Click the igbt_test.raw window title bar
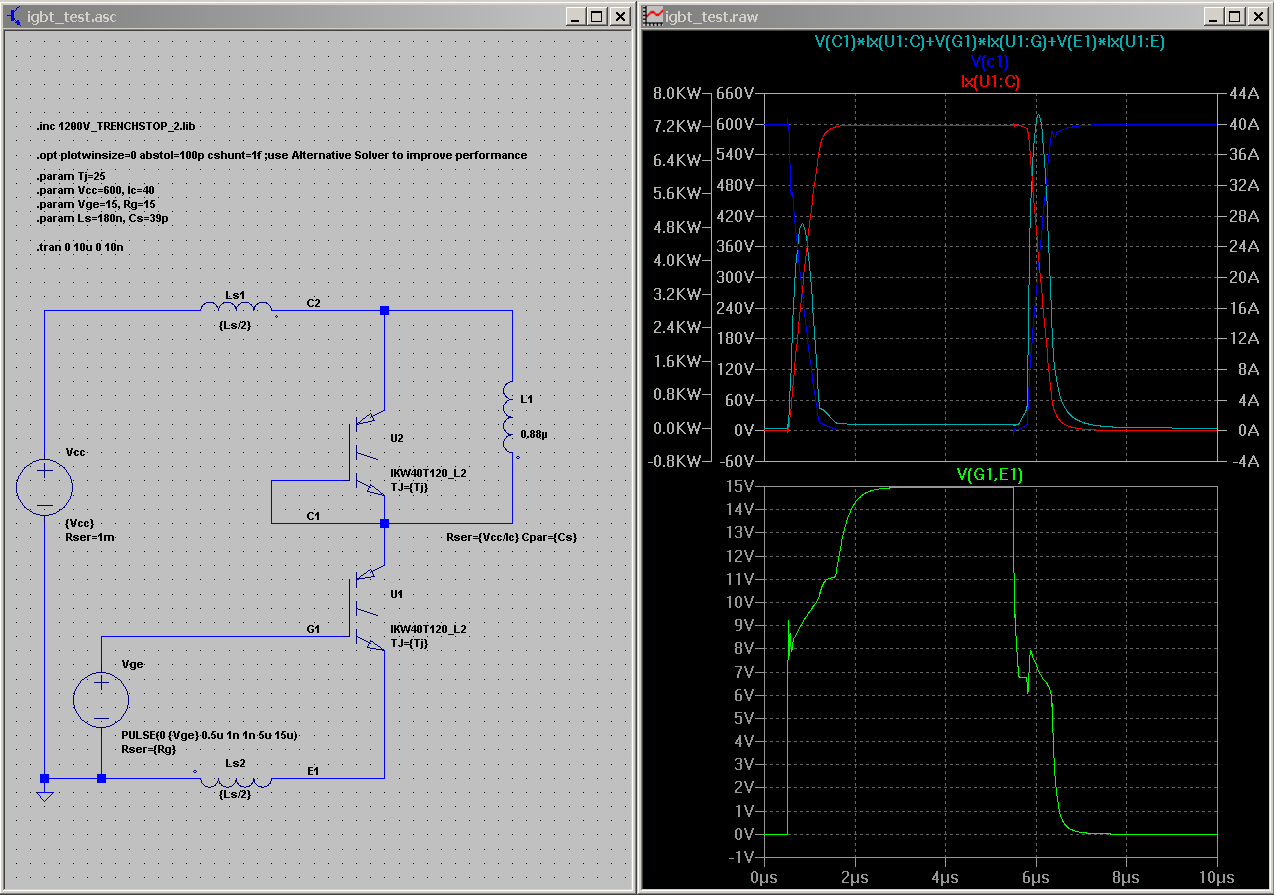 pyautogui.click(x=900, y=16)
